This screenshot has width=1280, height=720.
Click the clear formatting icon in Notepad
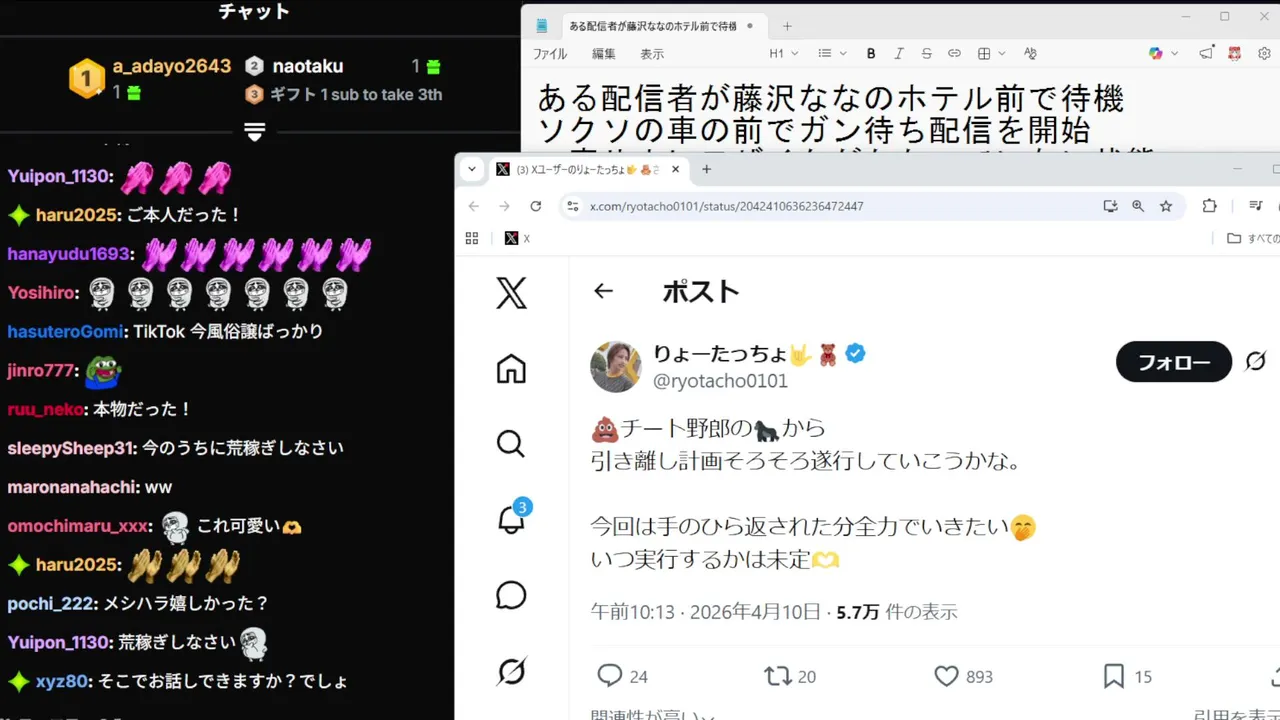[1031, 53]
